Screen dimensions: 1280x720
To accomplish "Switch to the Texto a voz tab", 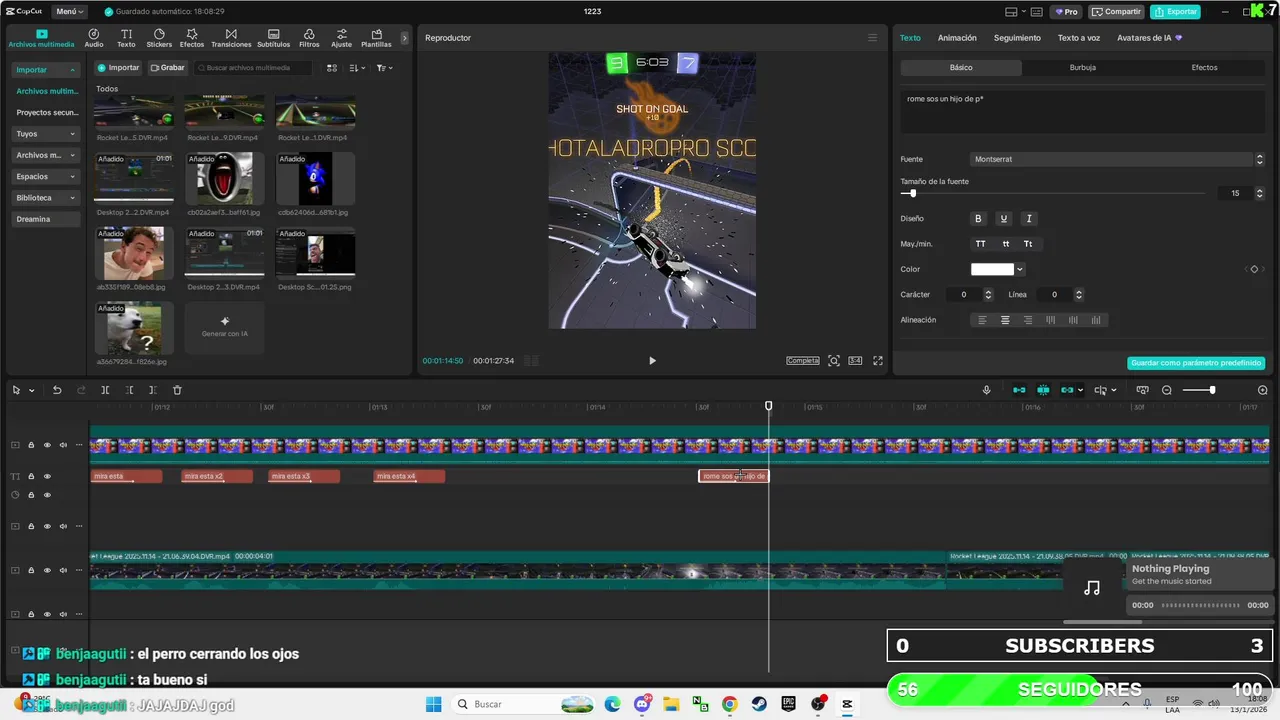I will pos(1079,38).
